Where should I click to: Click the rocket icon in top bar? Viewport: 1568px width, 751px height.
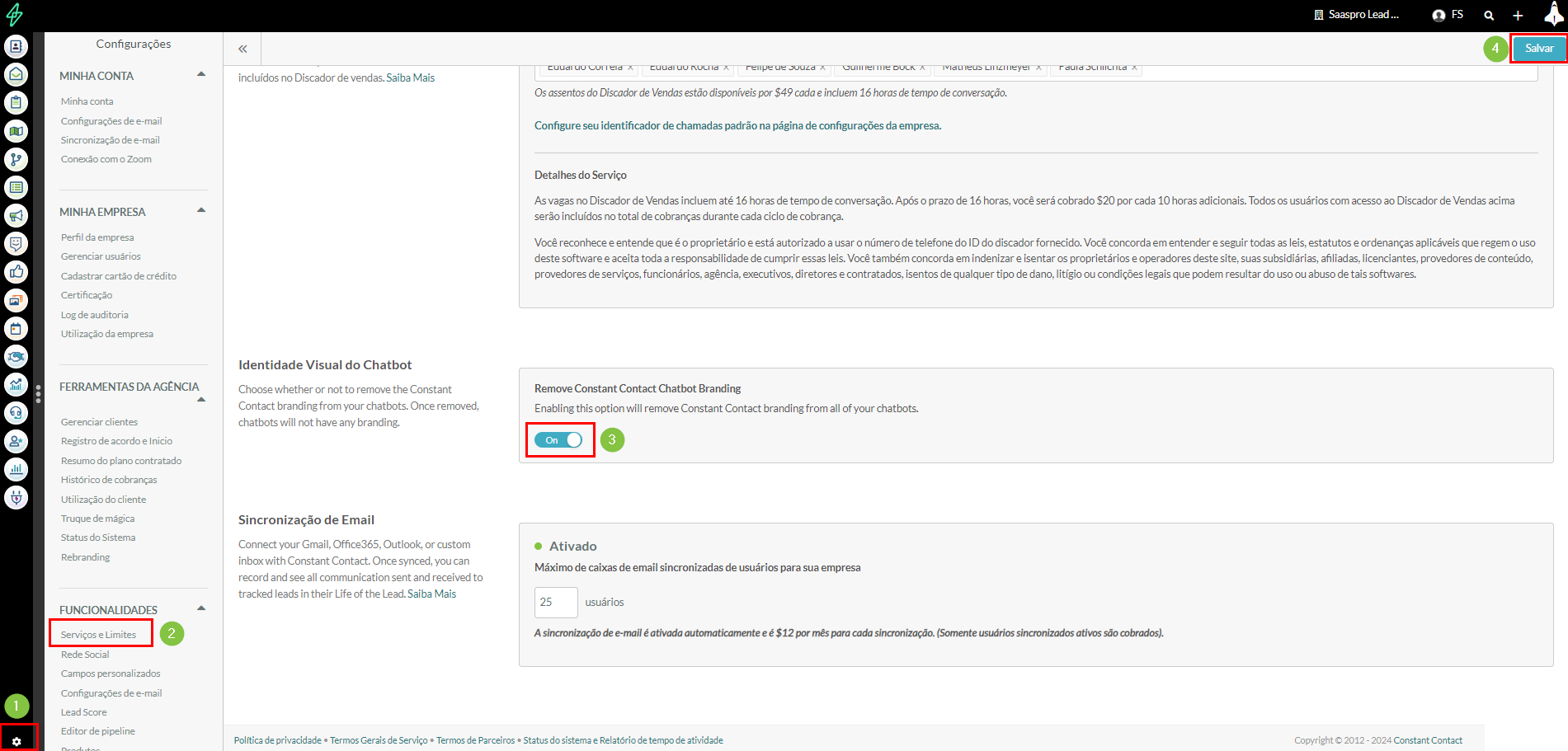point(1553,14)
